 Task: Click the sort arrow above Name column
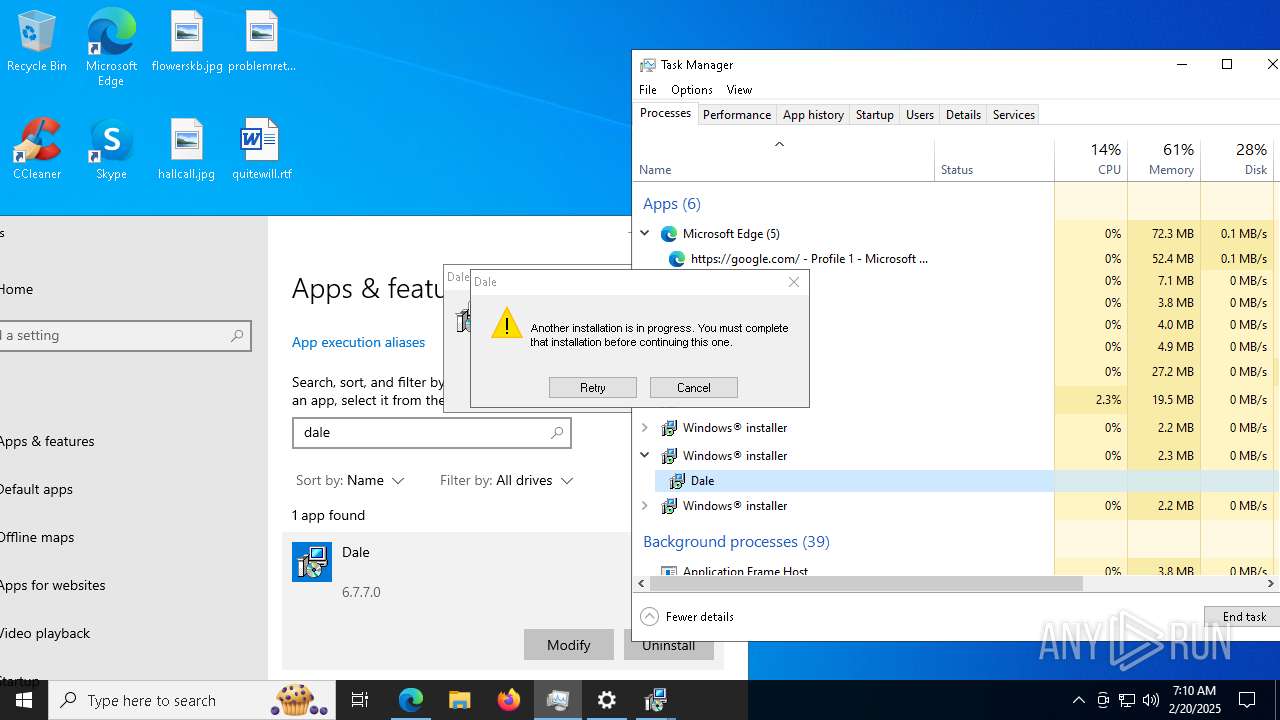pyautogui.click(x=779, y=145)
